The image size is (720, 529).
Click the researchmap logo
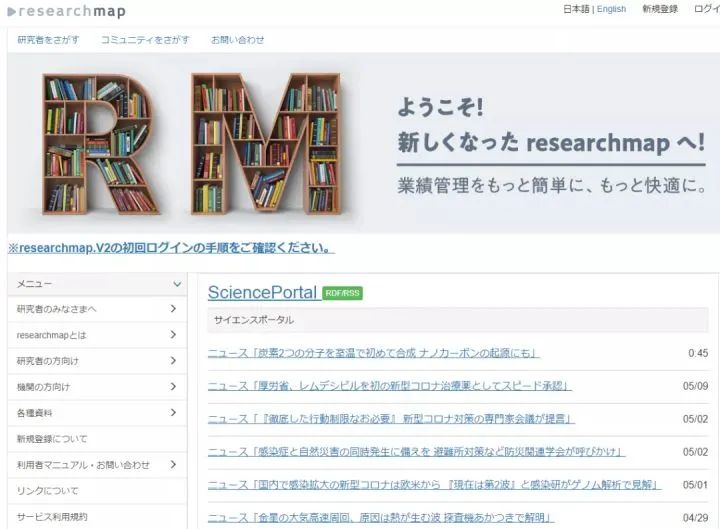pyautogui.click(x=67, y=11)
